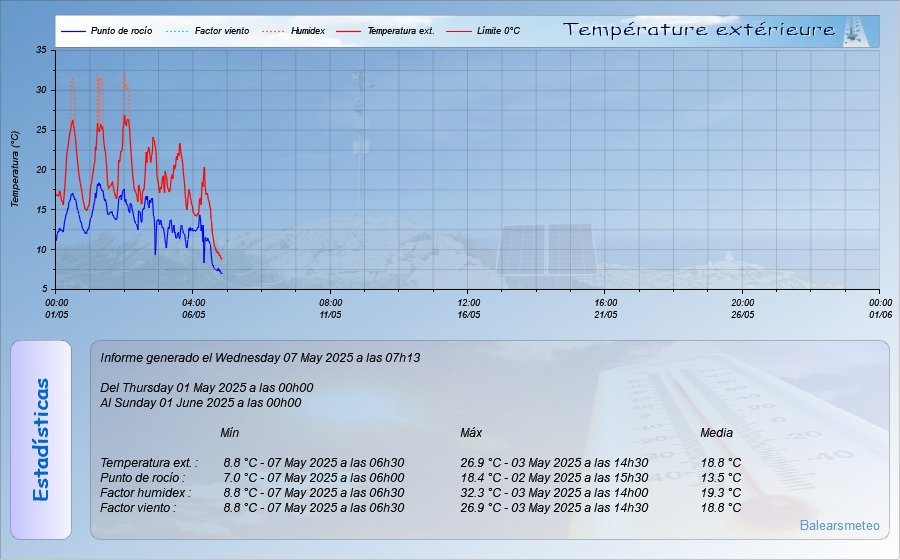Click the 'Media' column header
The width and height of the screenshot is (900, 560).
716,433
